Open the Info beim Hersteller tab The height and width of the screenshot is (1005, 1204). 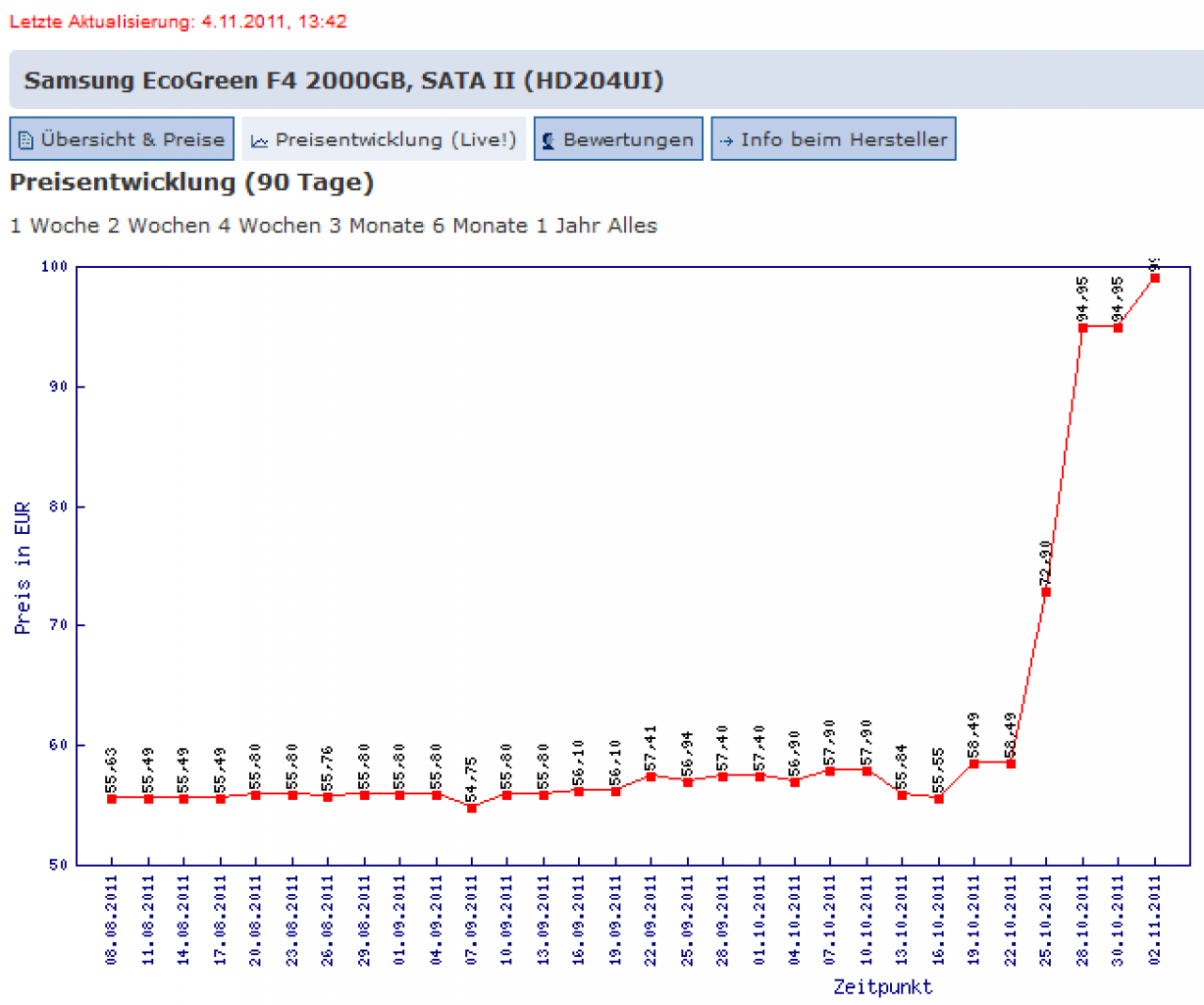(x=833, y=139)
